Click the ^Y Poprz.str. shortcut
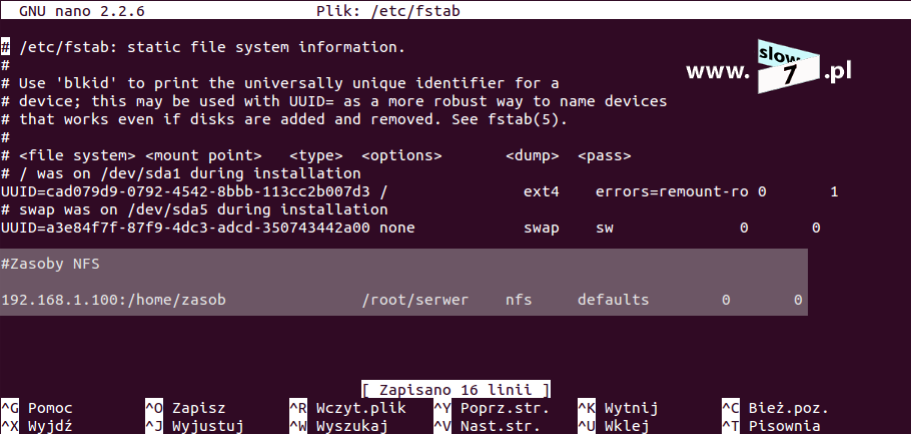 coord(492,408)
